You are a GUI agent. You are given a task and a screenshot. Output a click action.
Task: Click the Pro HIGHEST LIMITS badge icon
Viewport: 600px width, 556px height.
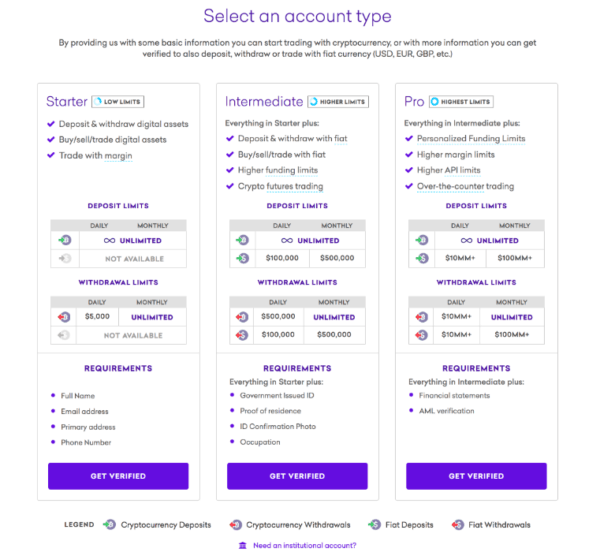point(434,102)
